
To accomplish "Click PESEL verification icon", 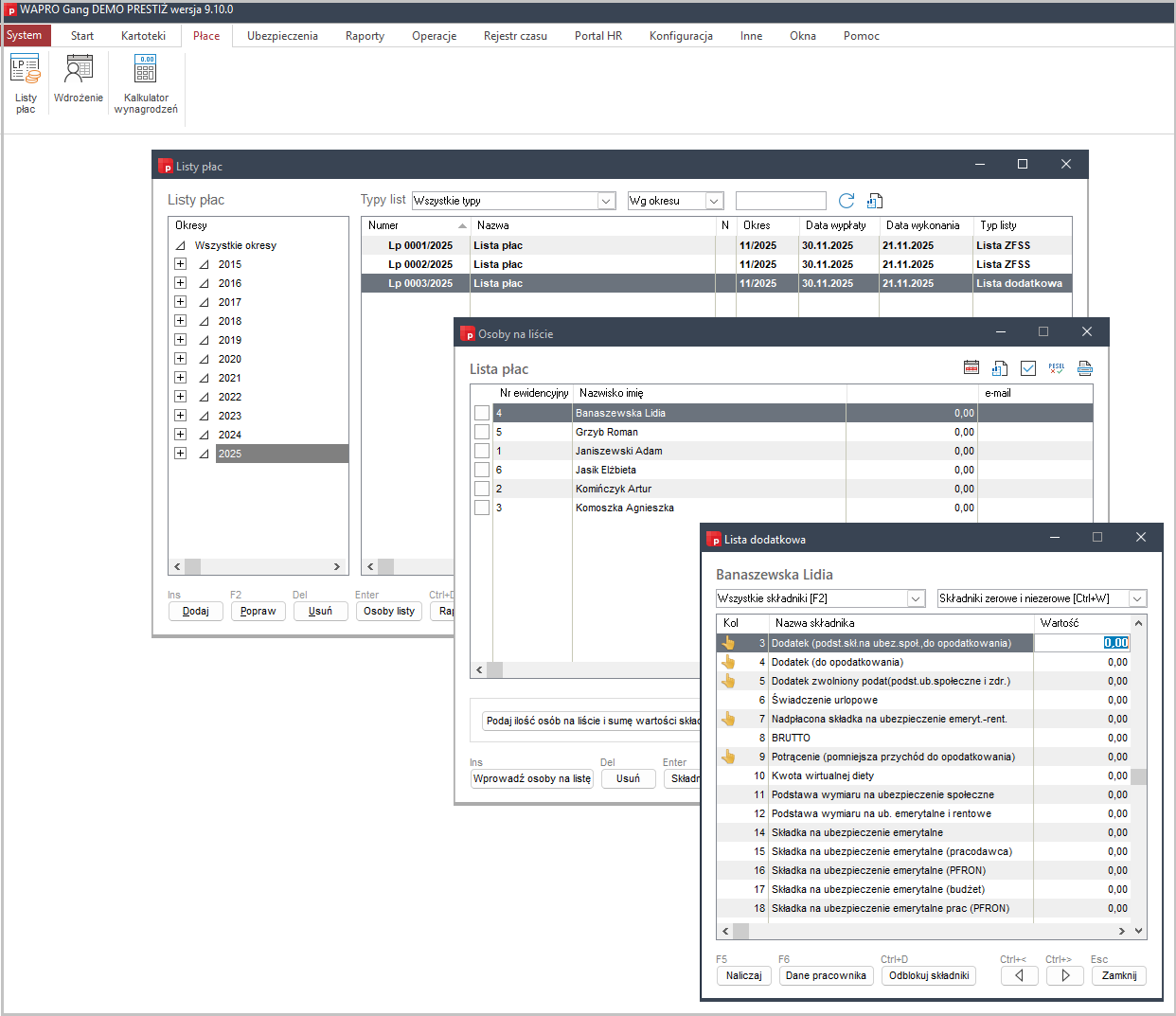I will 1057,368.
